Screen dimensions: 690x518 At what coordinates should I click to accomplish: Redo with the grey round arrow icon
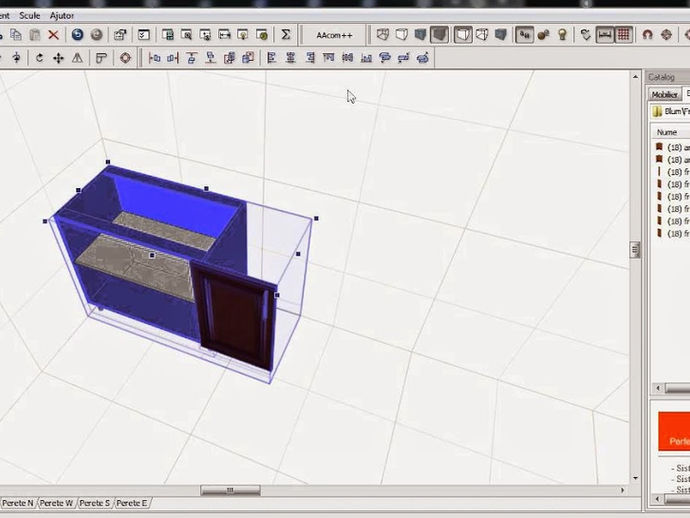pos(96,34)
